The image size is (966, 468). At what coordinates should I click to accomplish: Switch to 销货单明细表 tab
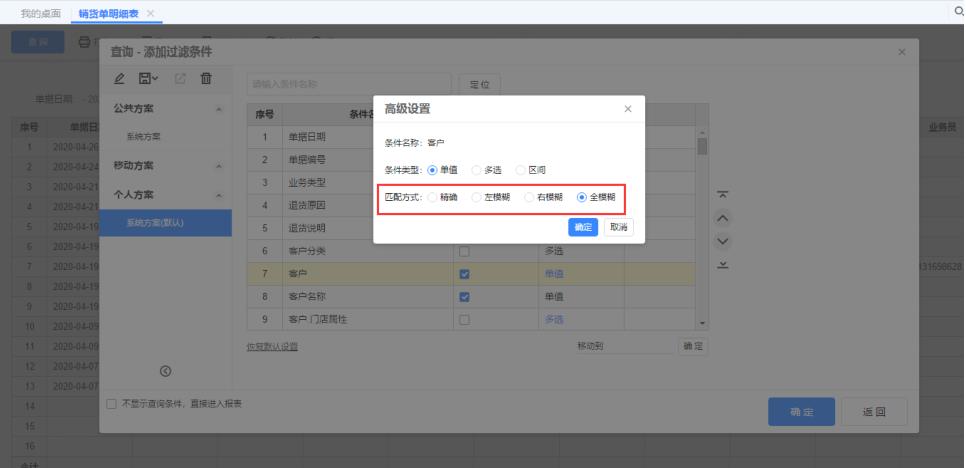pyautogui.click(x=108, y=13)
